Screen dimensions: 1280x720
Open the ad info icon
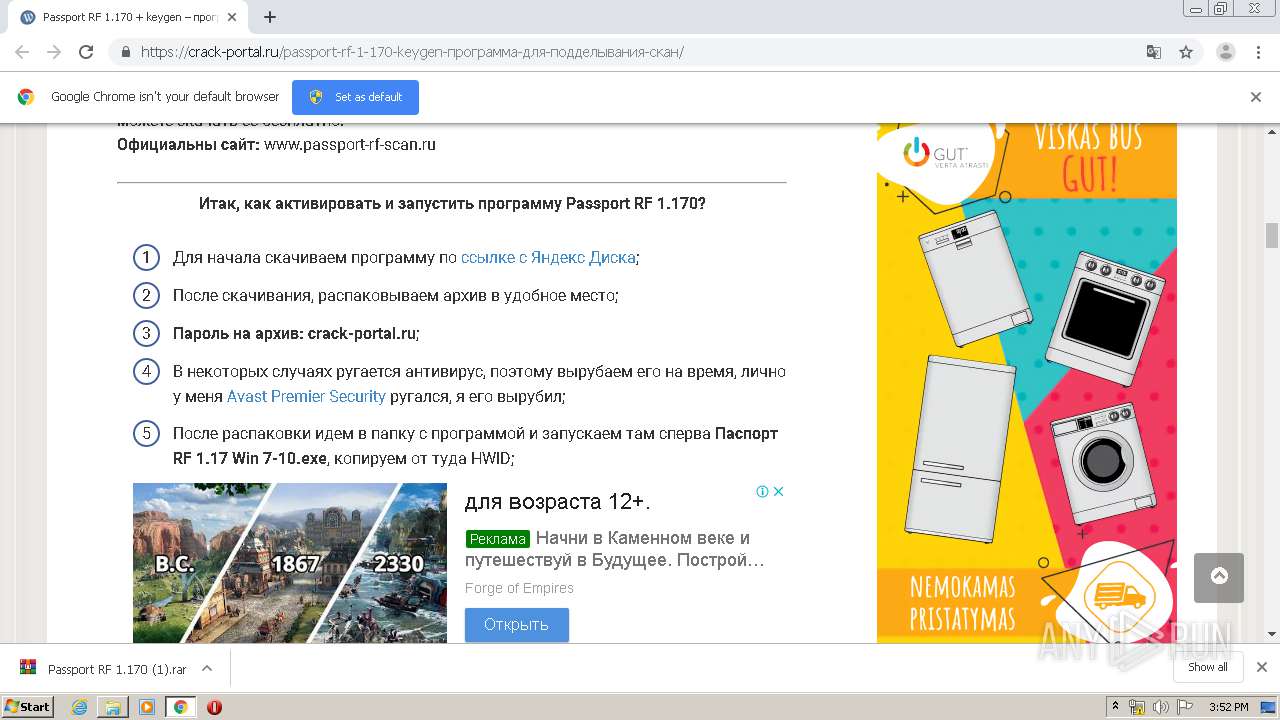pos(762,491)
